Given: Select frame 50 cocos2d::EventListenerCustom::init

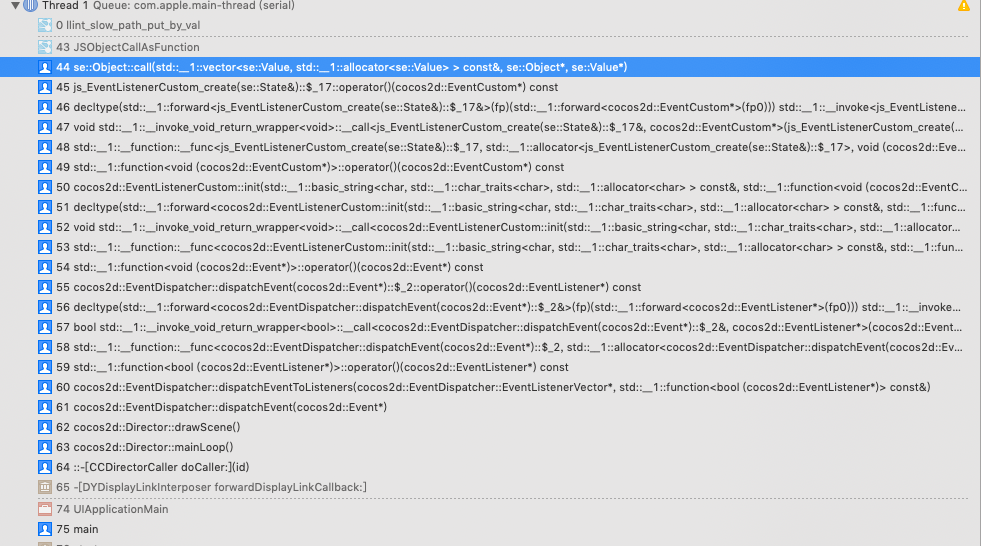Looking at the screenshot, I should tap(511, 188).
